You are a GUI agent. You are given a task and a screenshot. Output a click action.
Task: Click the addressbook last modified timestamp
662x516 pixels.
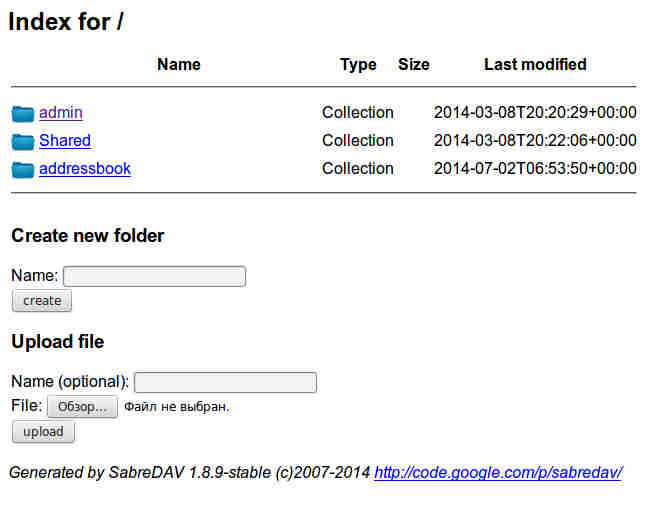[535, 168]
